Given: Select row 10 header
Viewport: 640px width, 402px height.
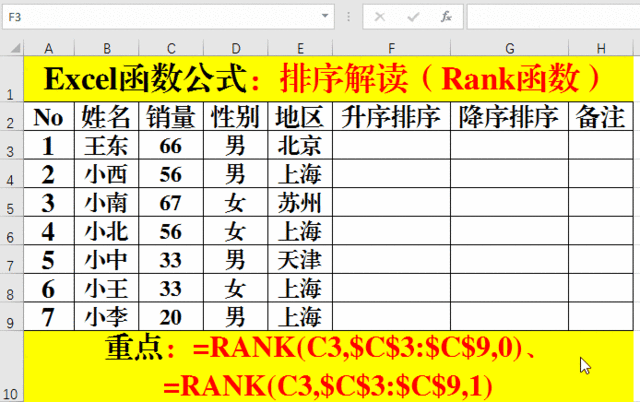Looking at the screenshot, I should click(11, 366).
